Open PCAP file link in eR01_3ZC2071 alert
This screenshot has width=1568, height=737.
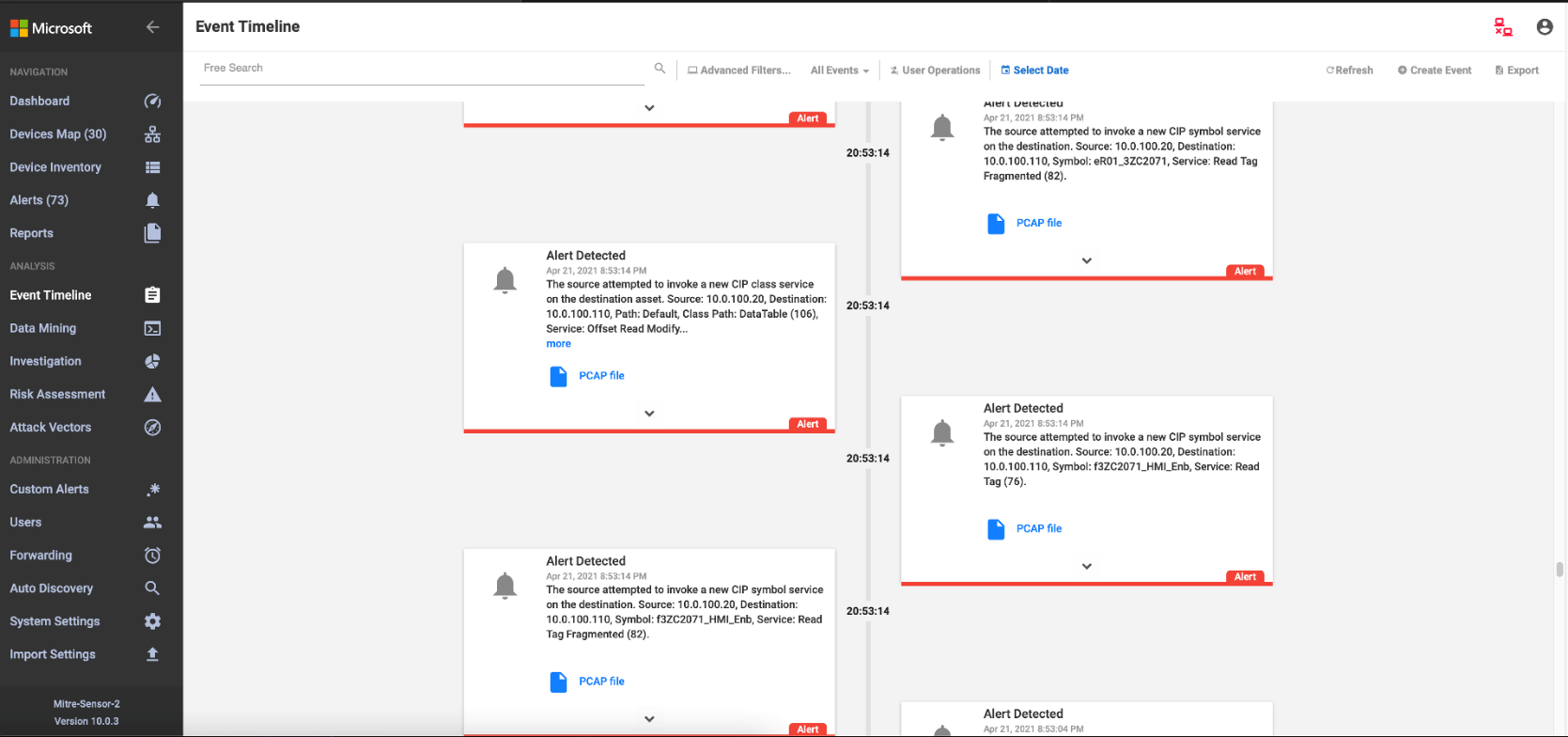tap(1039, 223)
